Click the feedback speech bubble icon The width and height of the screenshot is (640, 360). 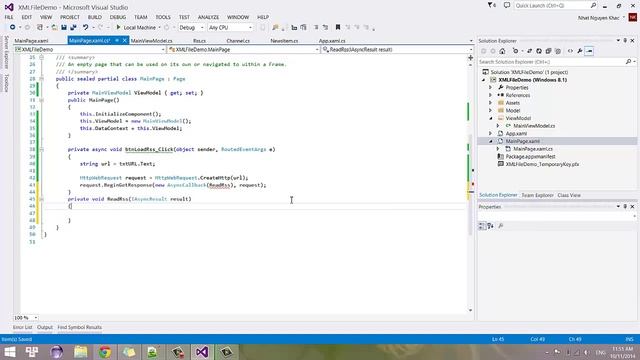(507, 5)
